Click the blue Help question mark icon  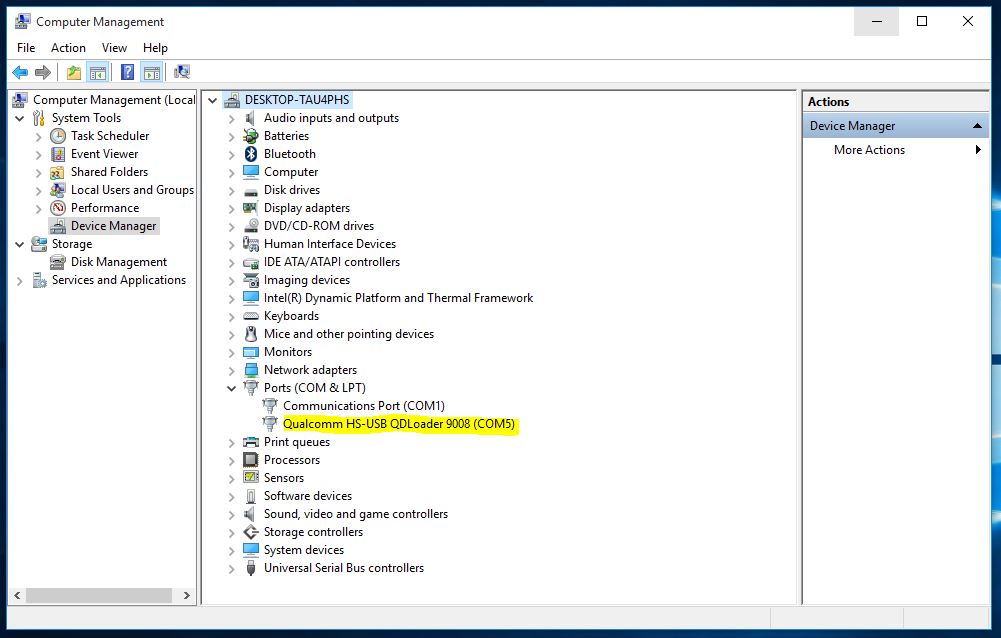tap(128, 72)
